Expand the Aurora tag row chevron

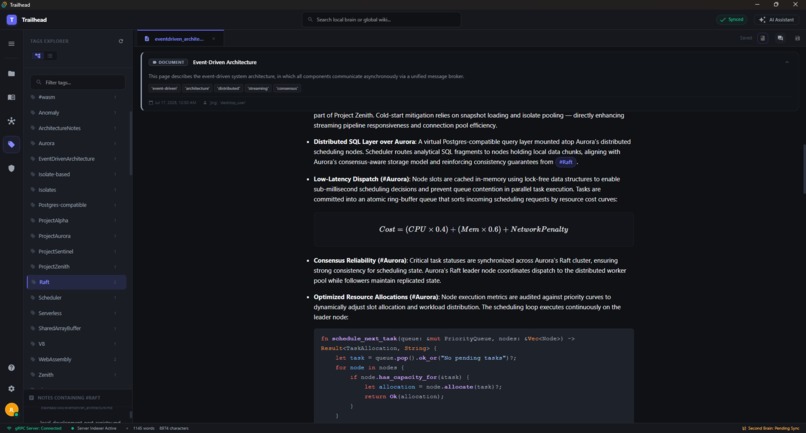pos(115,143)
